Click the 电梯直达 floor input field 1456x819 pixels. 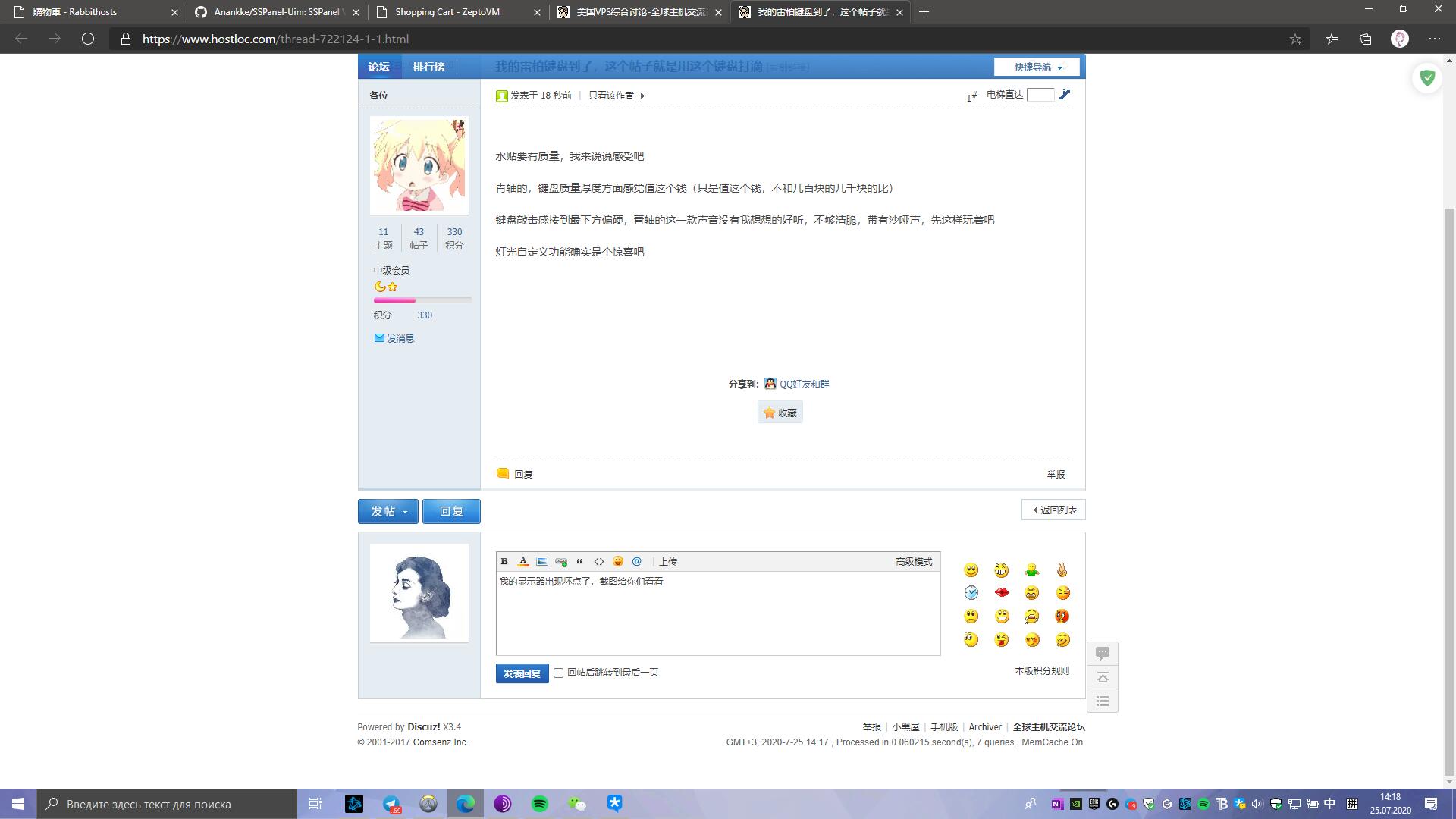tap(1040, 95)
